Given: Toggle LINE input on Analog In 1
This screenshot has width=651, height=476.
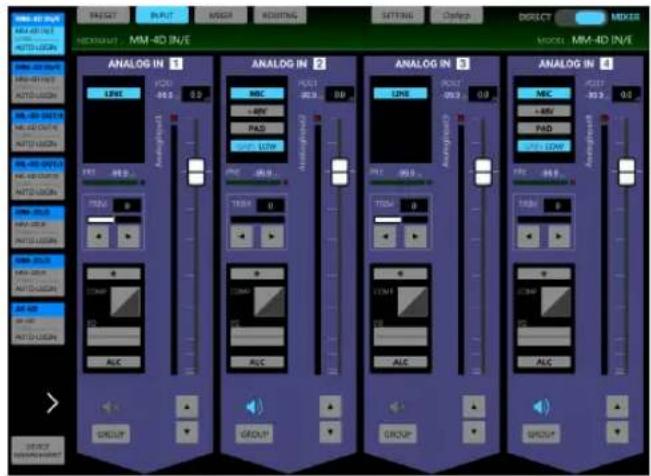Looking at the screenshot, I should pyautogui.click(x=114, y=93).
